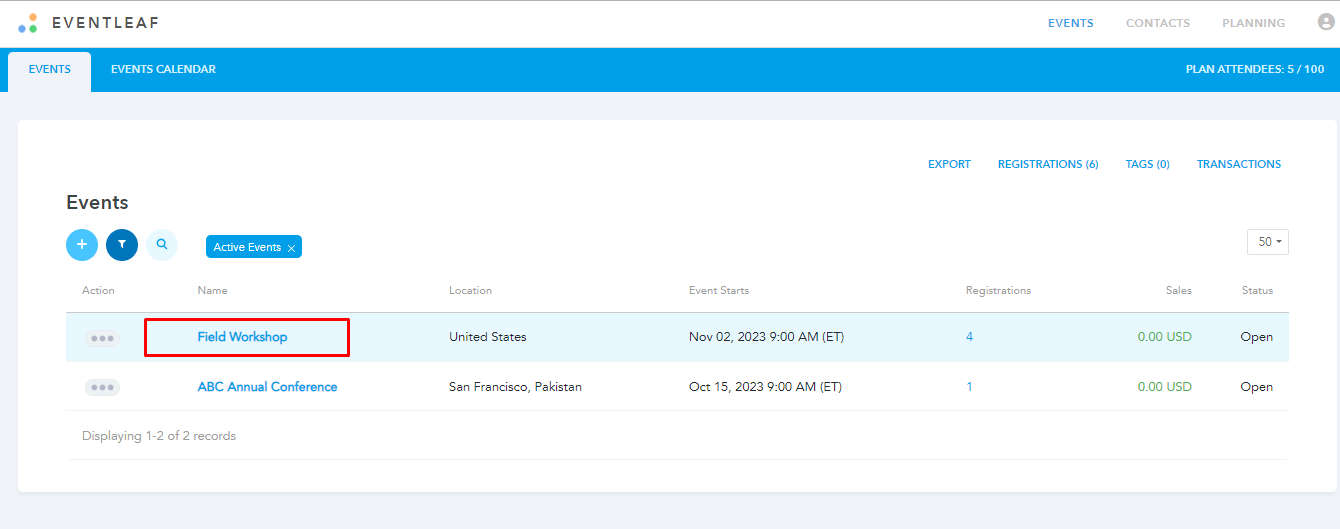Open ABC Annual Conference's 1 registration
The image size is (1340, 529).
[969, 387]
